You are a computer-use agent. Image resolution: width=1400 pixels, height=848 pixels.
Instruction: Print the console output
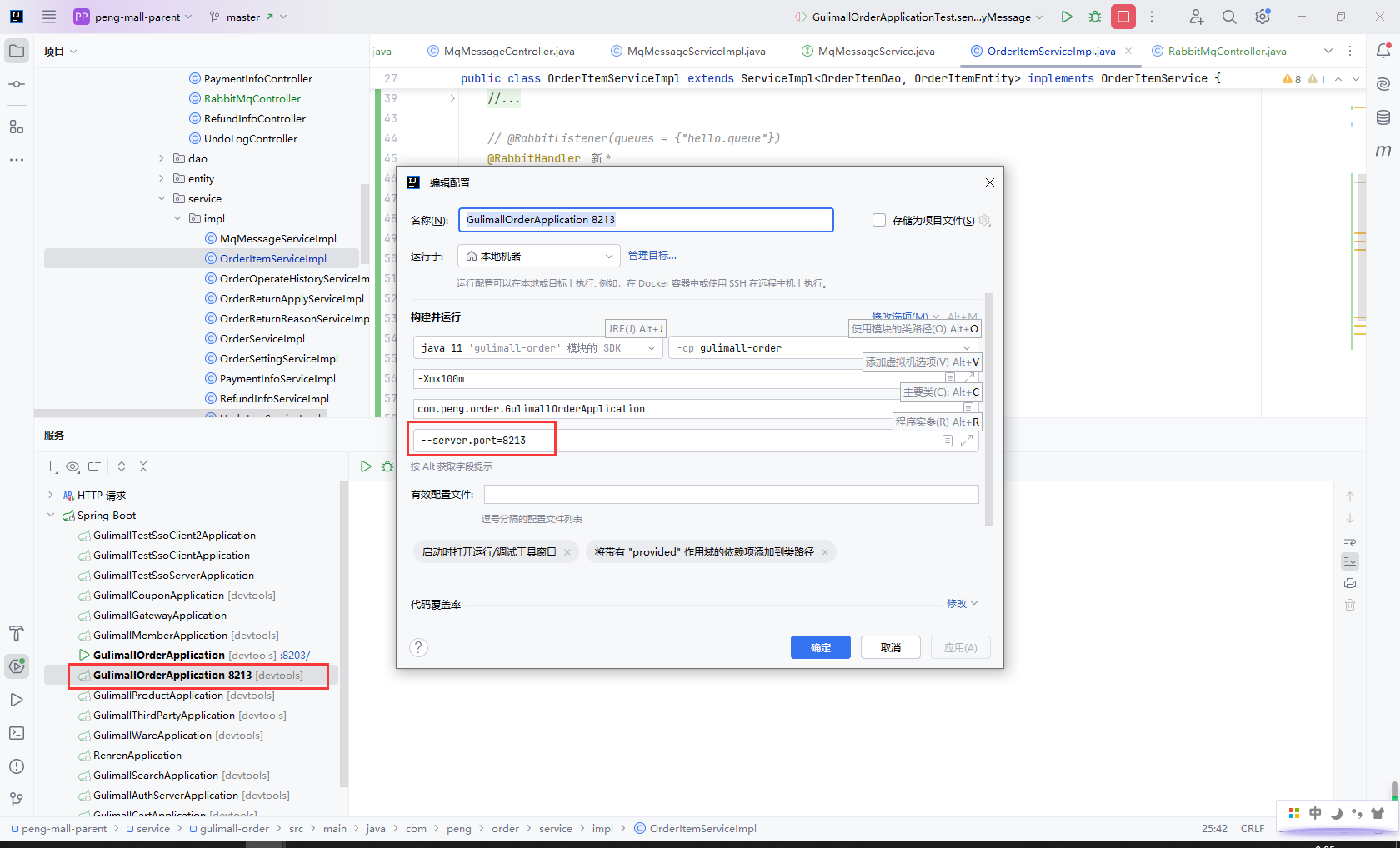[x=1350, y=583]
